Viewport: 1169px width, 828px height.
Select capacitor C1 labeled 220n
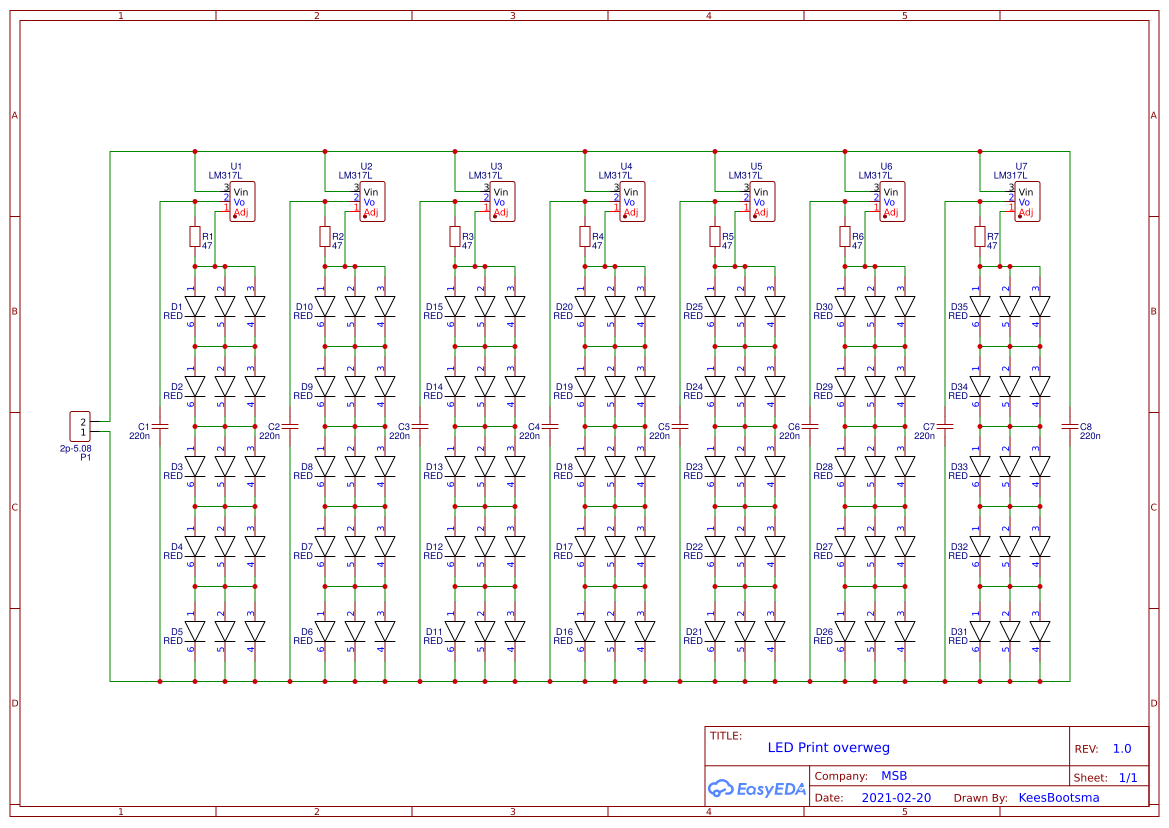(160, 427)
